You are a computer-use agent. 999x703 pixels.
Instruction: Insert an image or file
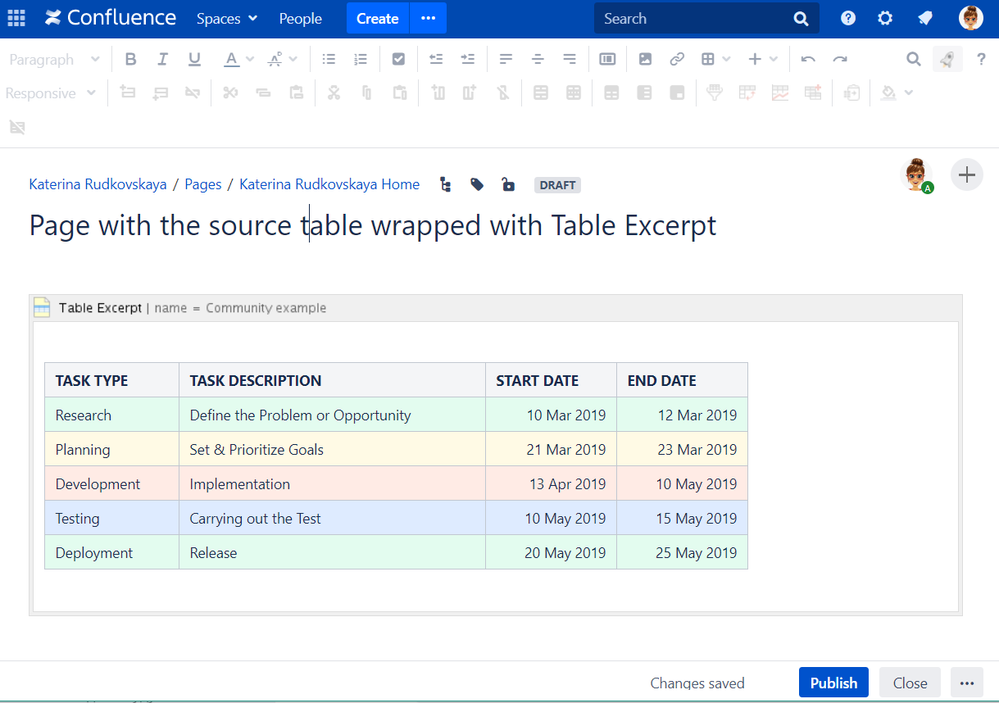pyautogui.click(x=645, y=60)
